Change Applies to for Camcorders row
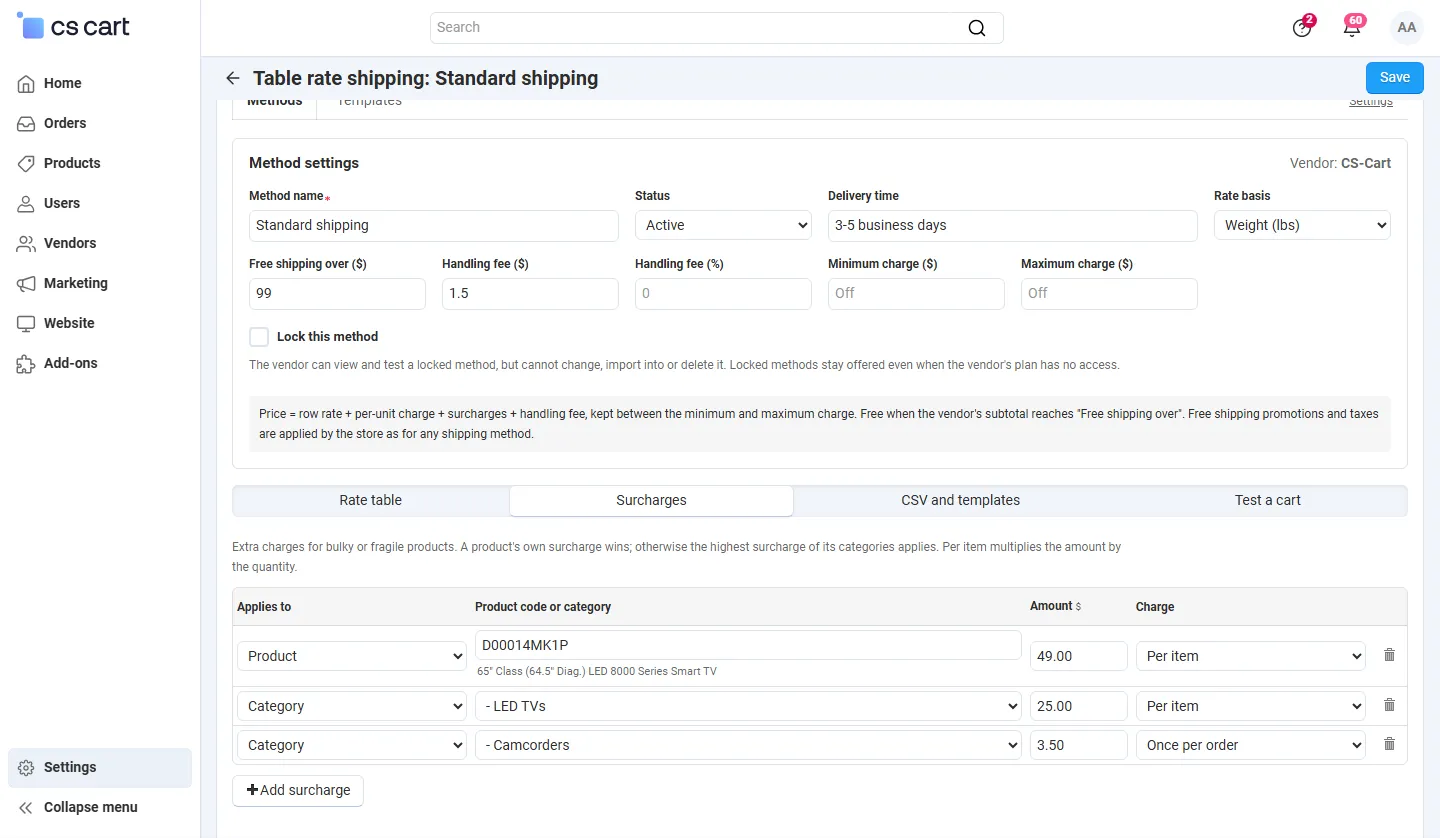The image size is (1440, 838). pos(352,745)
